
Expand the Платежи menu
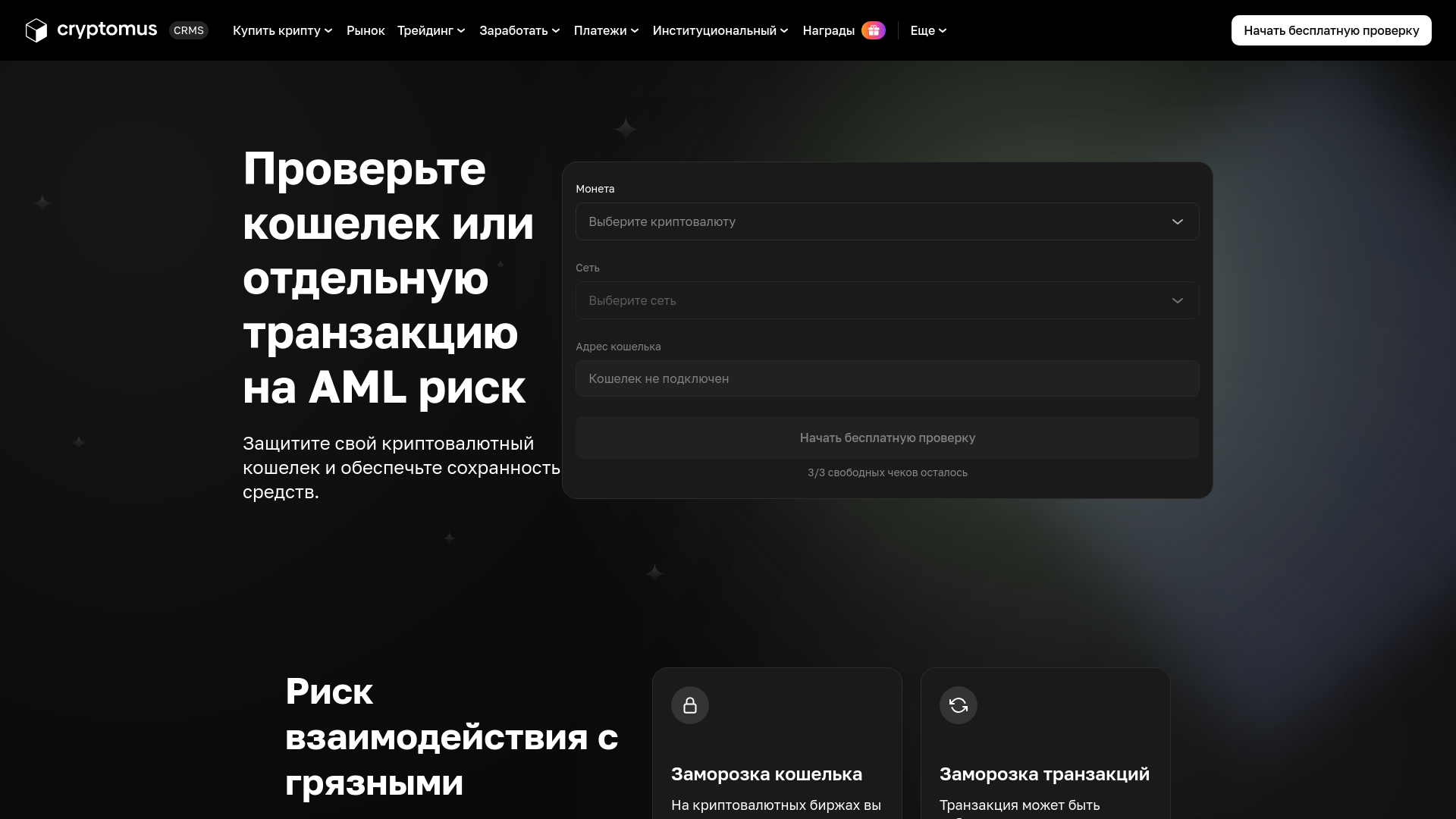[607, 30]
